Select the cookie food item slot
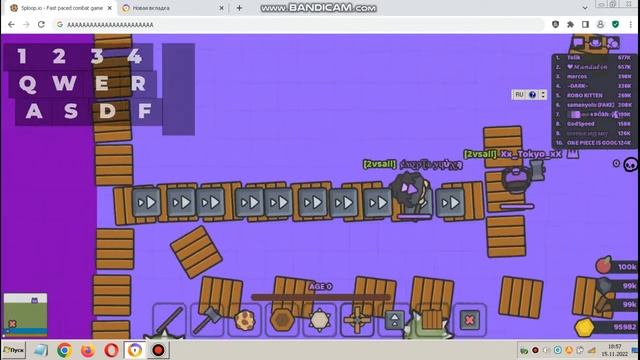640x360 pixels. click(x=244, y=320)
